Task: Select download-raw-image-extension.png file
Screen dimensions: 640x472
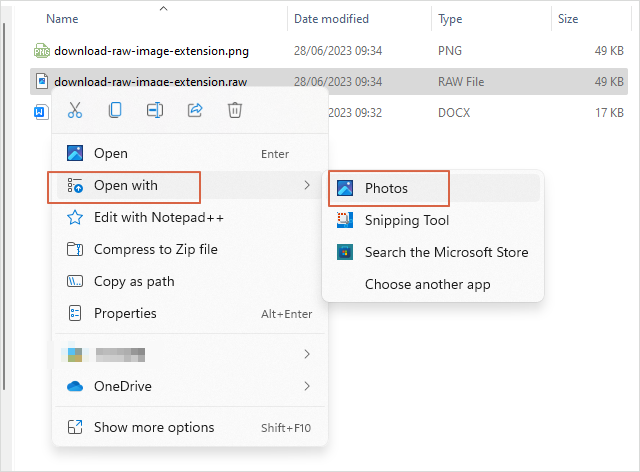Action: pyautogui.click(x=151, y=50)
